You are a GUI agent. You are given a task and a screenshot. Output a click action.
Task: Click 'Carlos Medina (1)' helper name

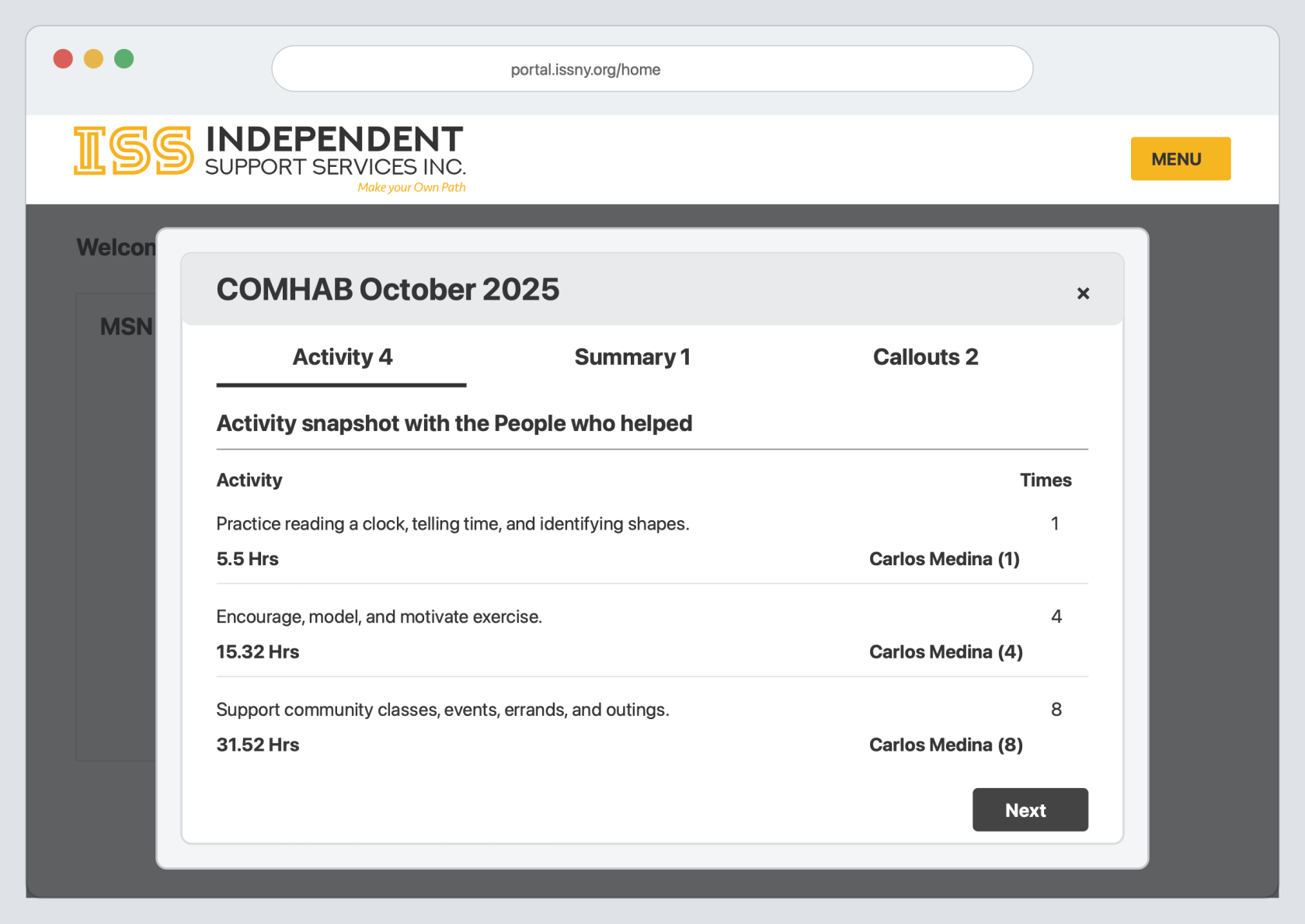coord(944,559)
